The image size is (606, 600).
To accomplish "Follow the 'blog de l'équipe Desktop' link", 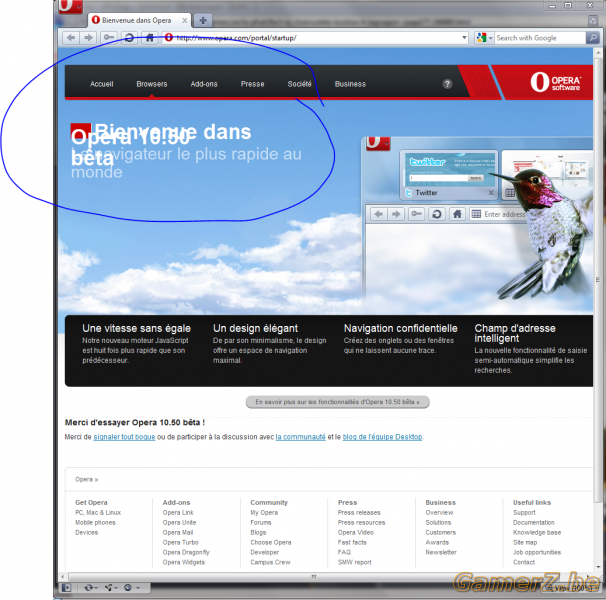I will coord(382,437).
